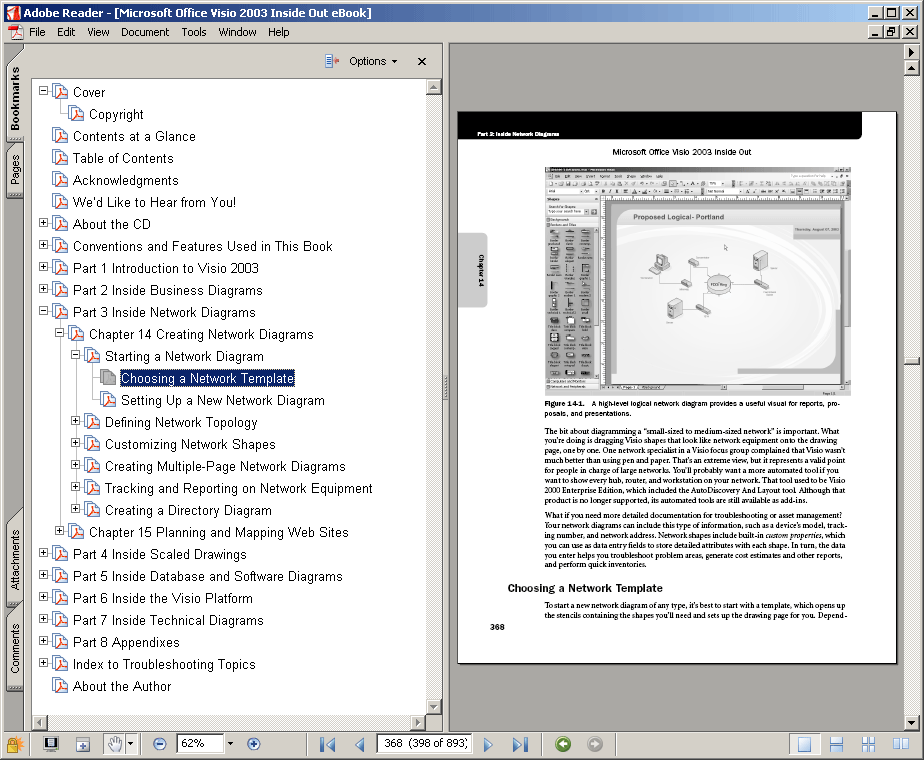The image size is (924, 760).
Task: Go to the last page
Action: 520,745
